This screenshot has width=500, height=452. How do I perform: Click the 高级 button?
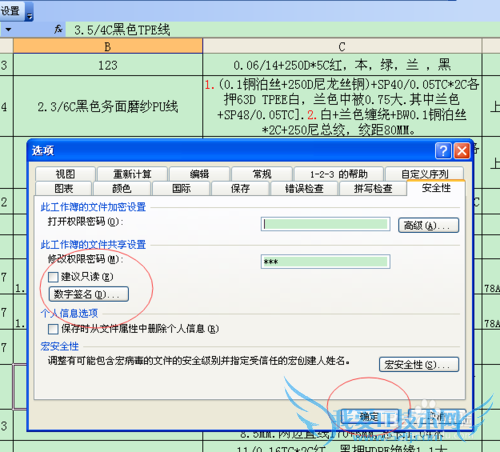coord(428,225)
